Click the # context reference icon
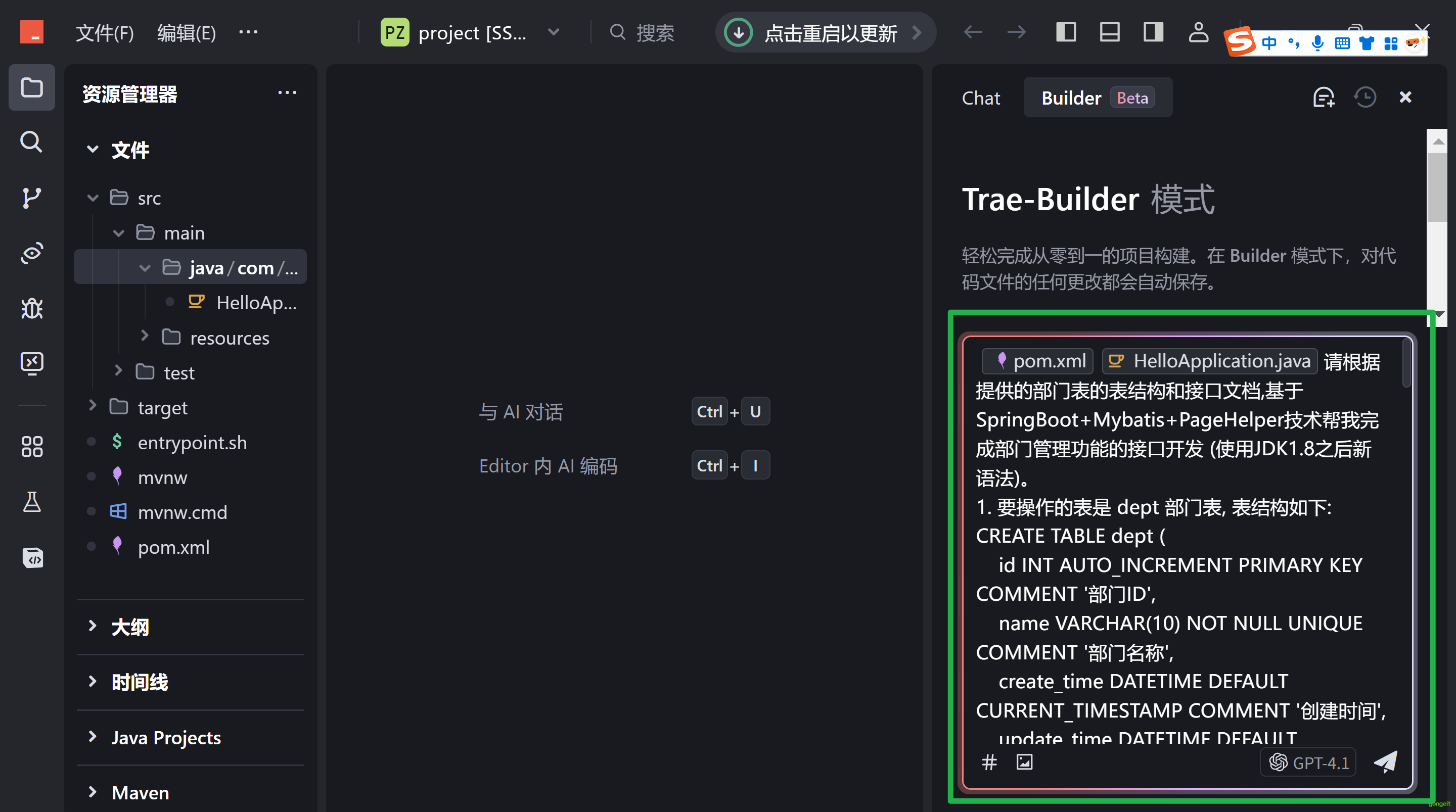 tap(989, 762)
